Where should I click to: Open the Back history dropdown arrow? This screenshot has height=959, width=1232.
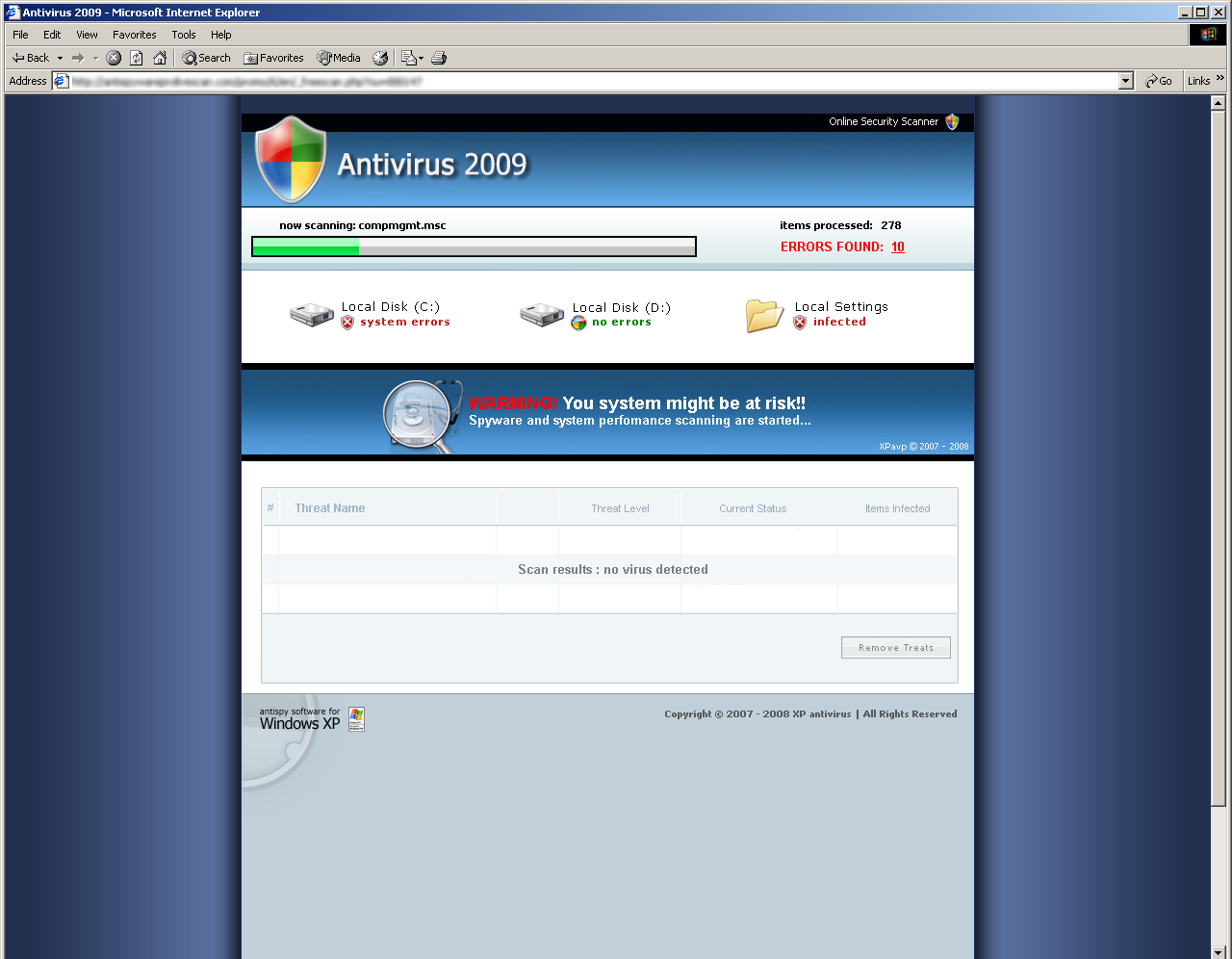(x=60, y=58)
